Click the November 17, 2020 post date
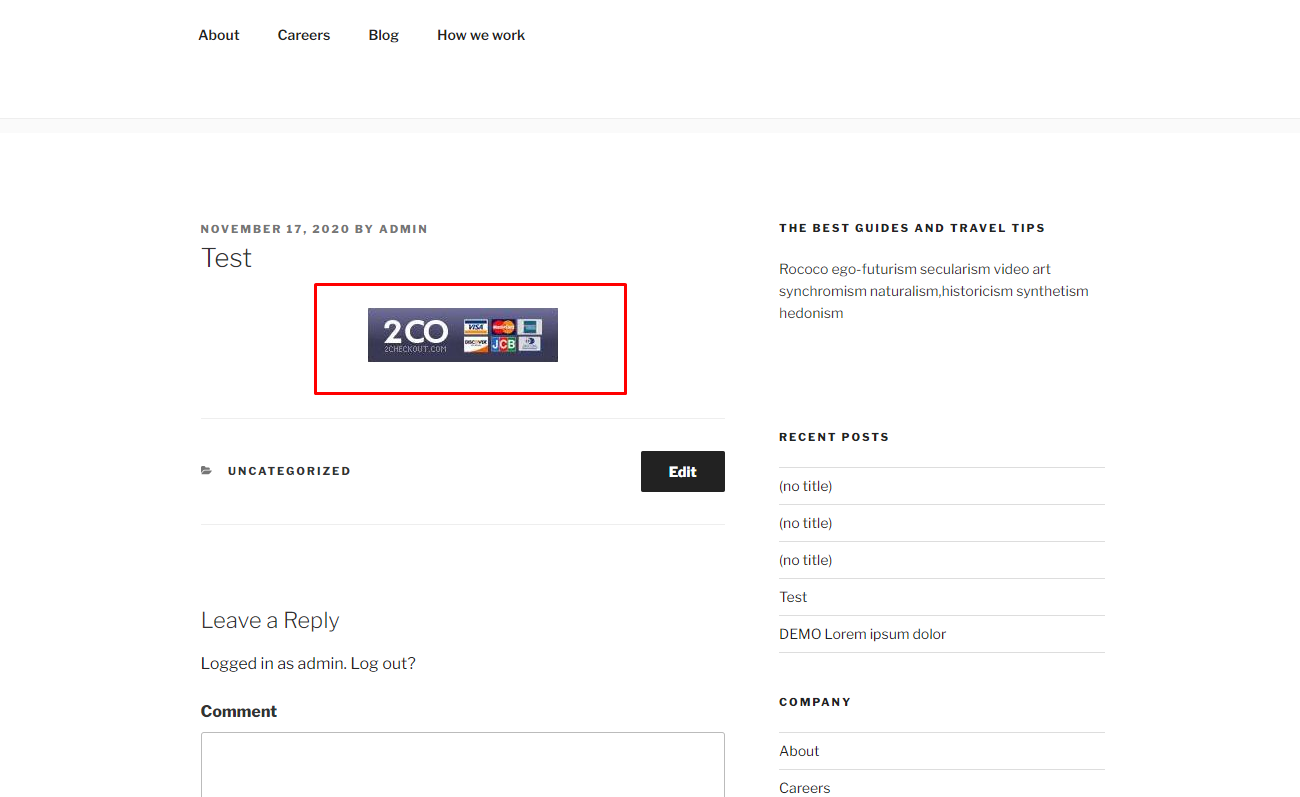The height and width of the screenshot is (797, 1300). pos(275,229)
